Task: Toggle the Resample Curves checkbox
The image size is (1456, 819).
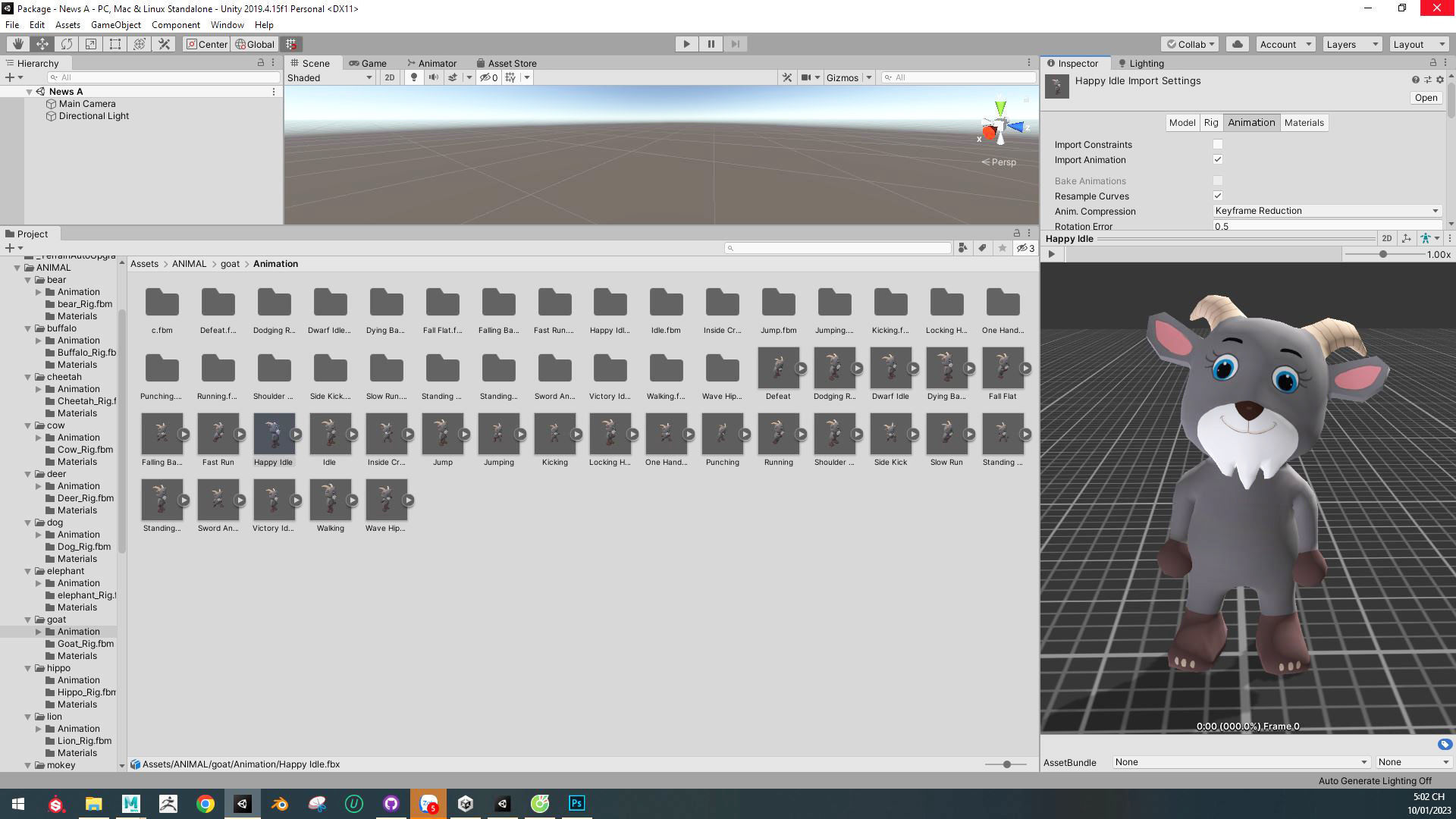Action: click(x=1217, y=196)
